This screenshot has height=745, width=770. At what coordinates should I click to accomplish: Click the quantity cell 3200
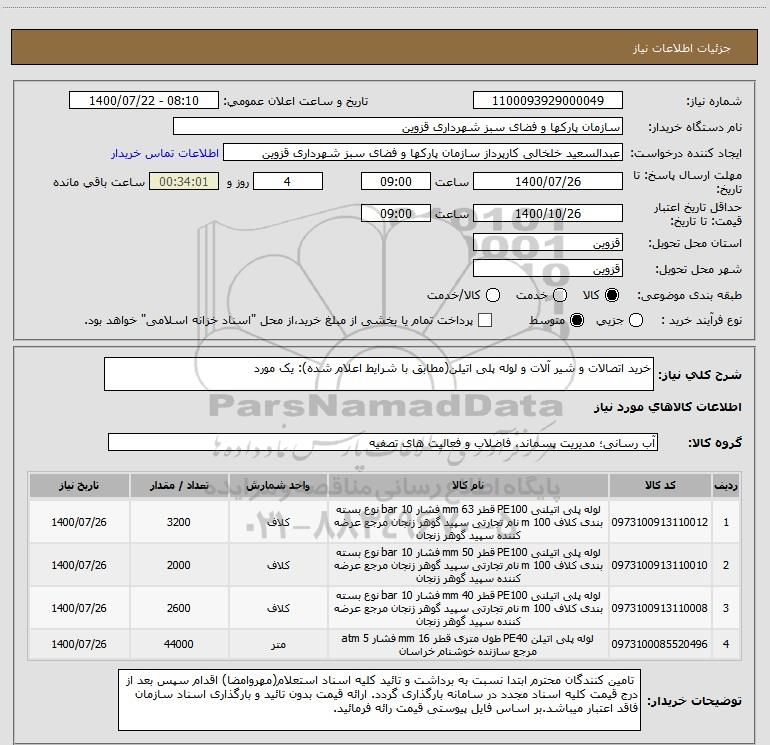tap(179, 522)
